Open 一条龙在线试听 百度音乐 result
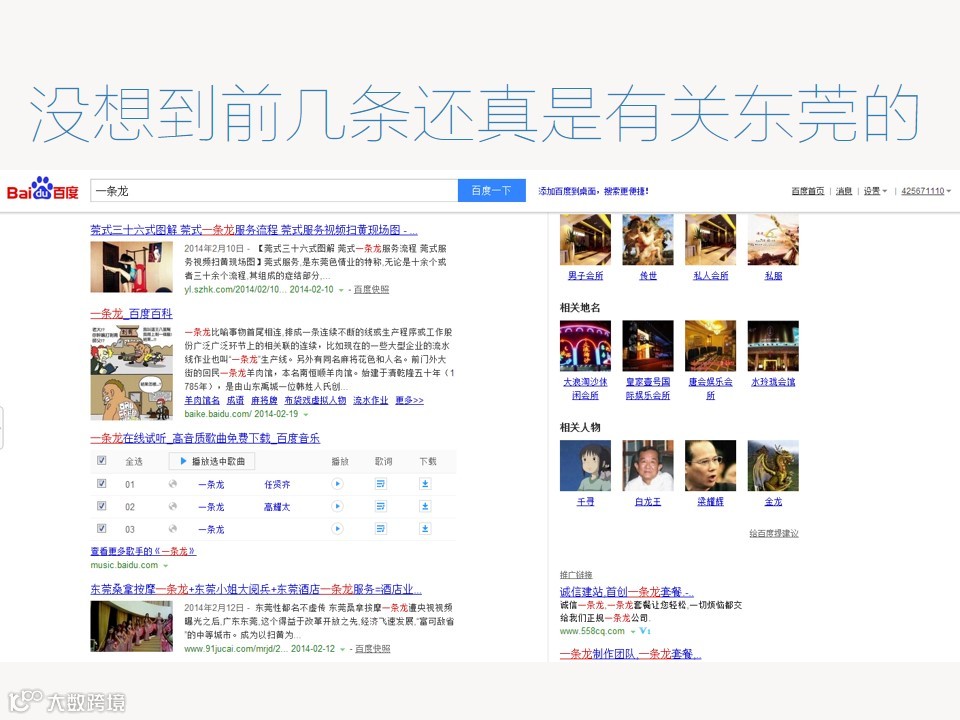This screenshot has width=960, height=720. (x=205, y=438)
